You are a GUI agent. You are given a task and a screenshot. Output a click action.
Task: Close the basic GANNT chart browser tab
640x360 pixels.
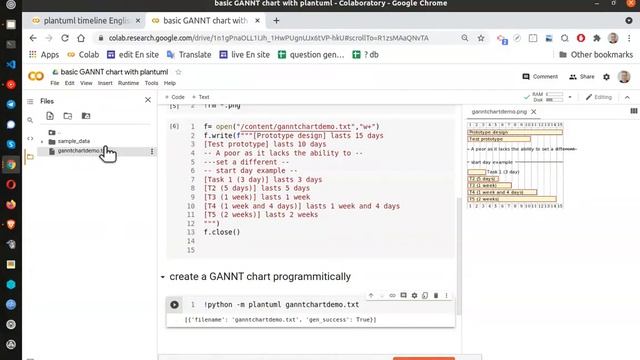258,20
